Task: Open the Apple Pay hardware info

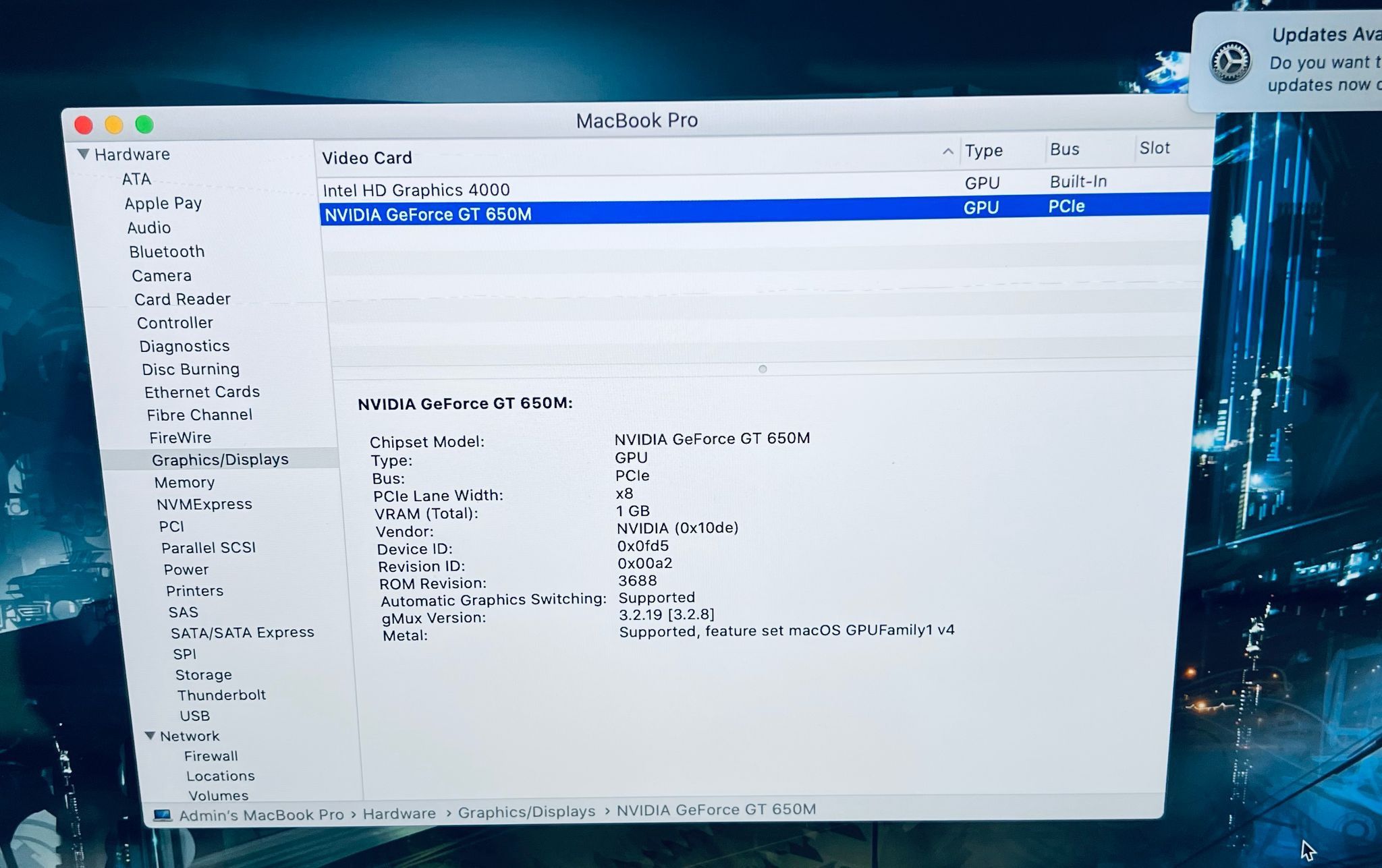Action: (162, 203)
